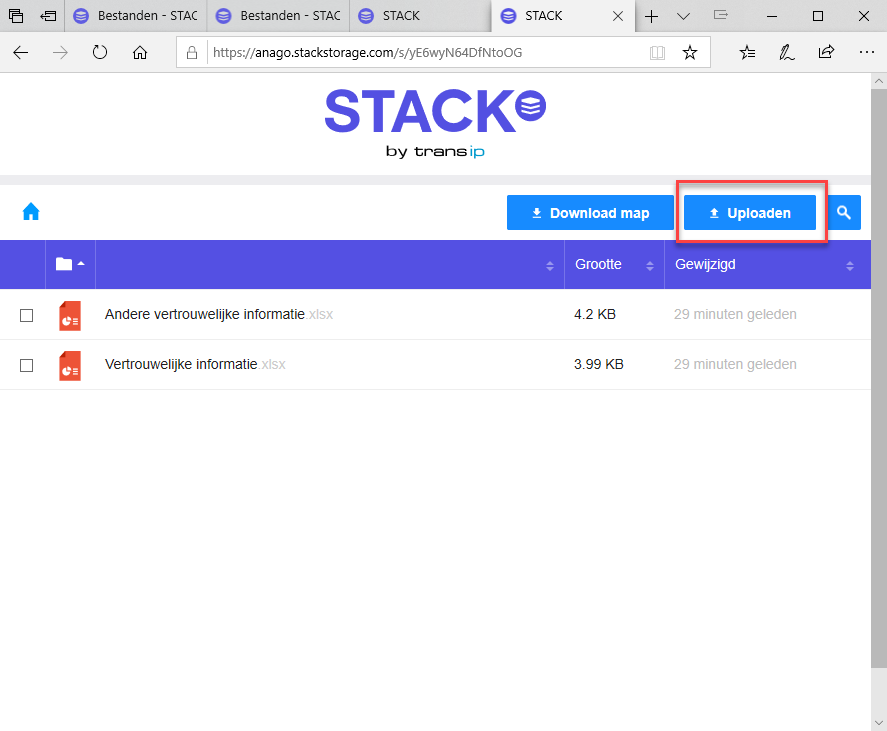Click scrollbar down arrow

pyautogui.click(x=879, y=723)
